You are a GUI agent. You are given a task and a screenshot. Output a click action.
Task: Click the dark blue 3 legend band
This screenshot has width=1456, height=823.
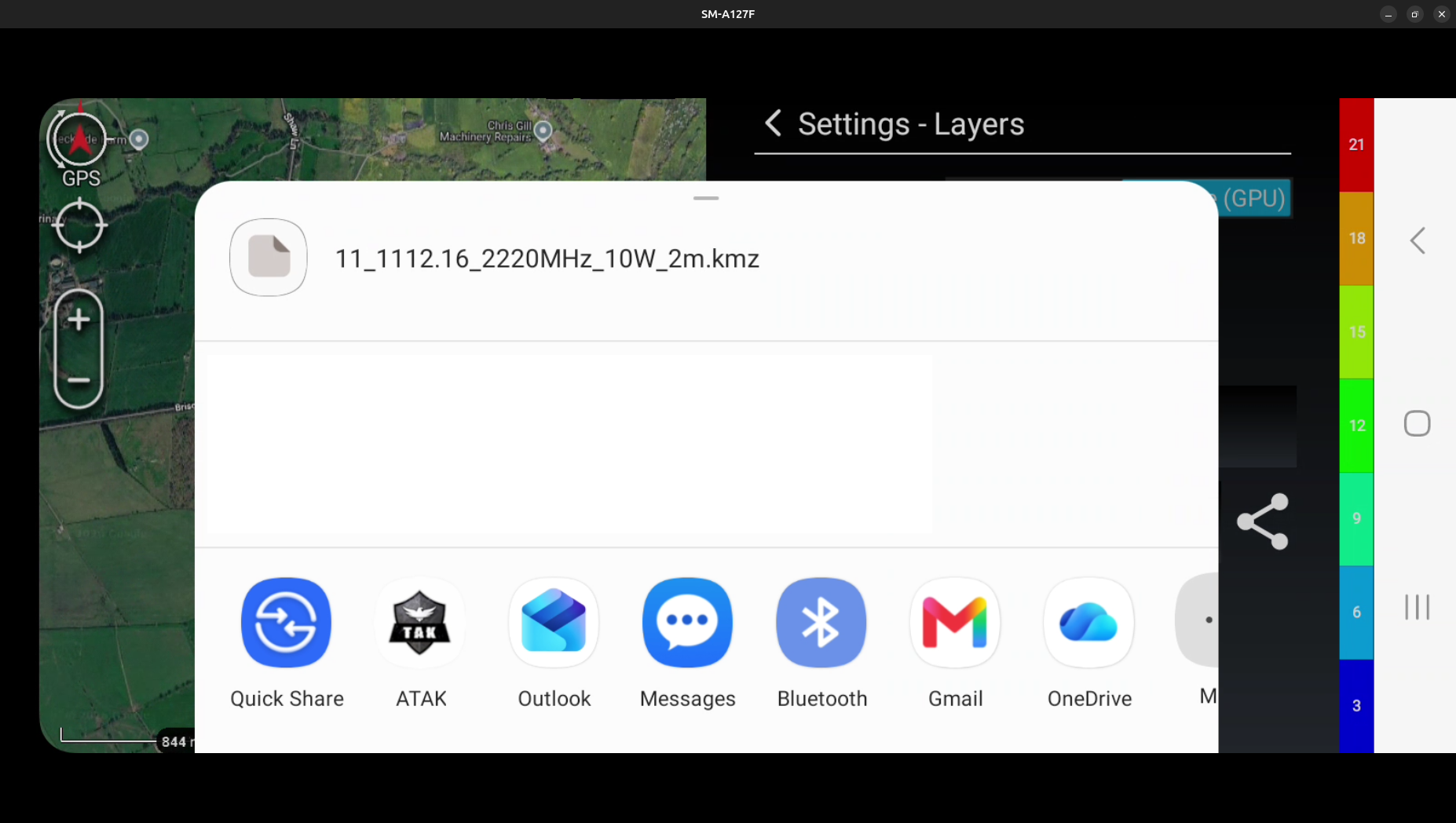(x=1356, y=705)
